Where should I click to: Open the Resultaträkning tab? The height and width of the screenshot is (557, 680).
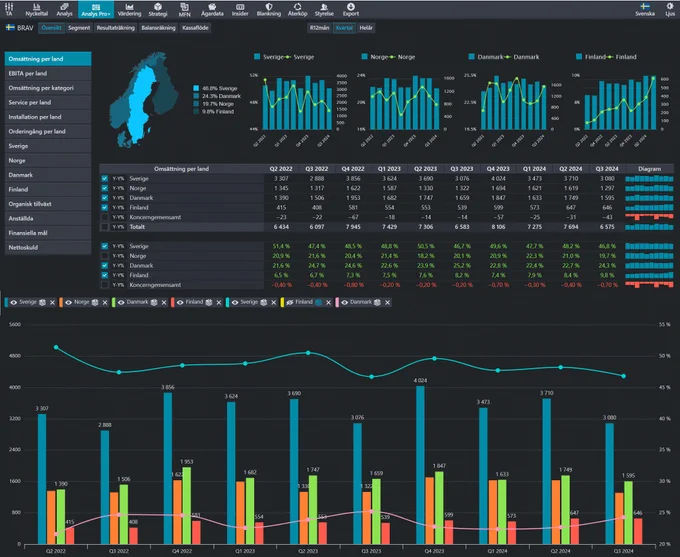[x=115, y=28]
